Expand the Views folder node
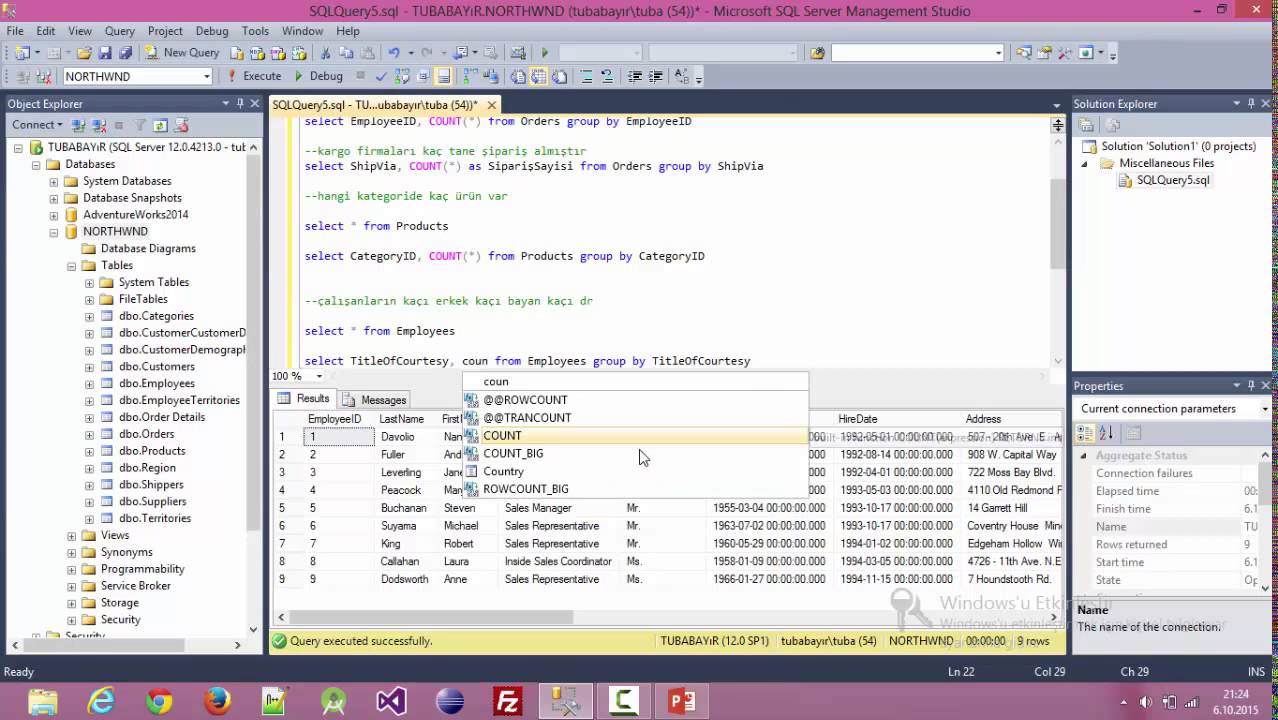Viewport: 1278px width, 720px height. tap(72, 536)
